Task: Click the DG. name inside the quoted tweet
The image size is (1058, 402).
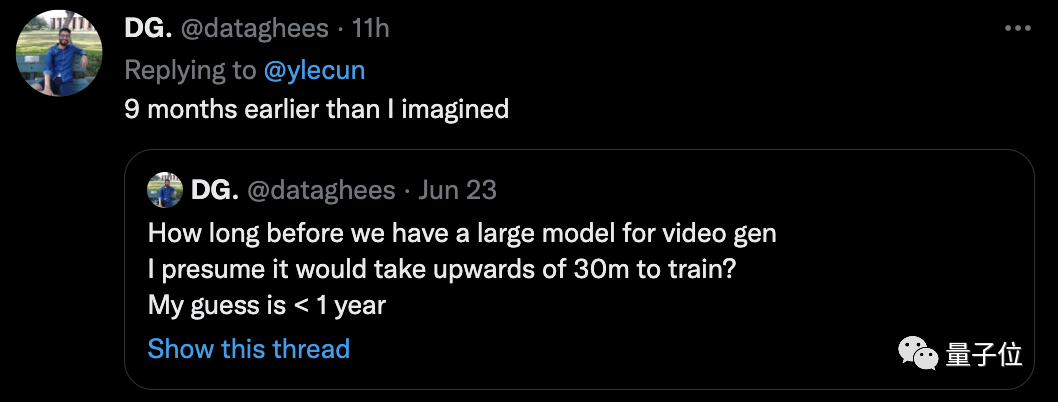Action: [x=212, y=190]
